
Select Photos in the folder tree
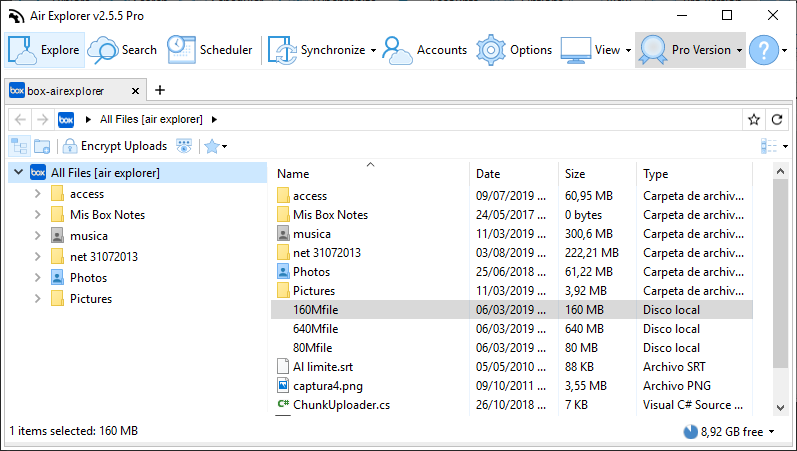click(88, 278)
